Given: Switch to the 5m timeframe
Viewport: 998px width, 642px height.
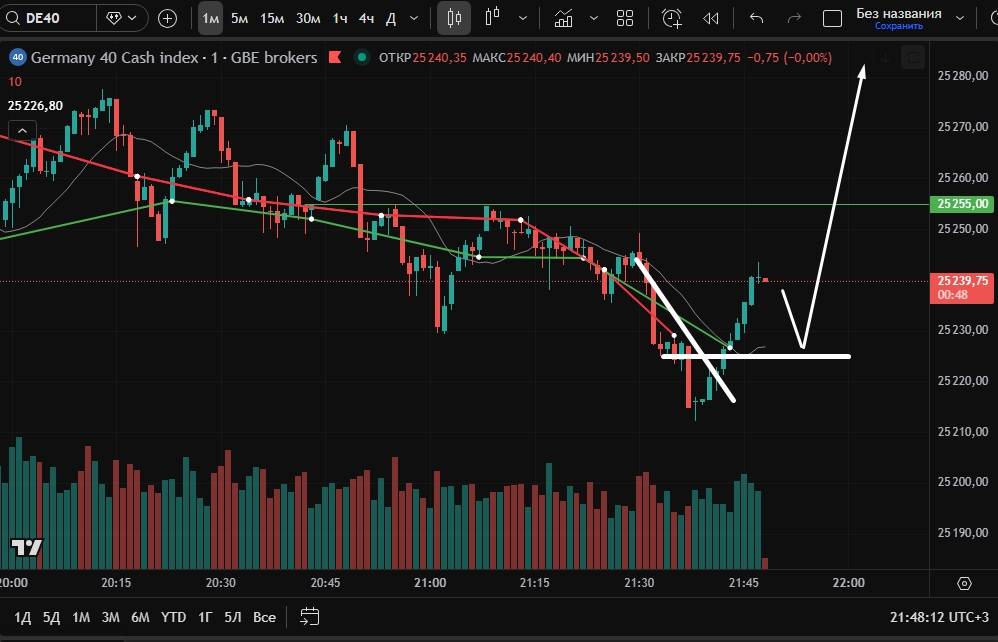Looking at the screenshot, I should tap(240, 18).
